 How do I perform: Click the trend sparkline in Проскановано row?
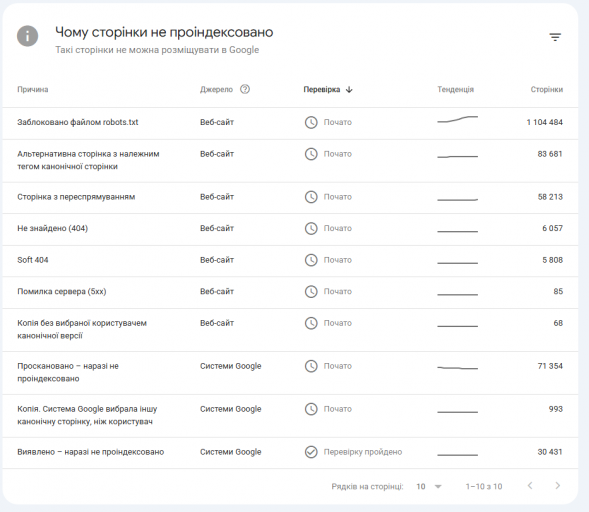tap(458, 367)
